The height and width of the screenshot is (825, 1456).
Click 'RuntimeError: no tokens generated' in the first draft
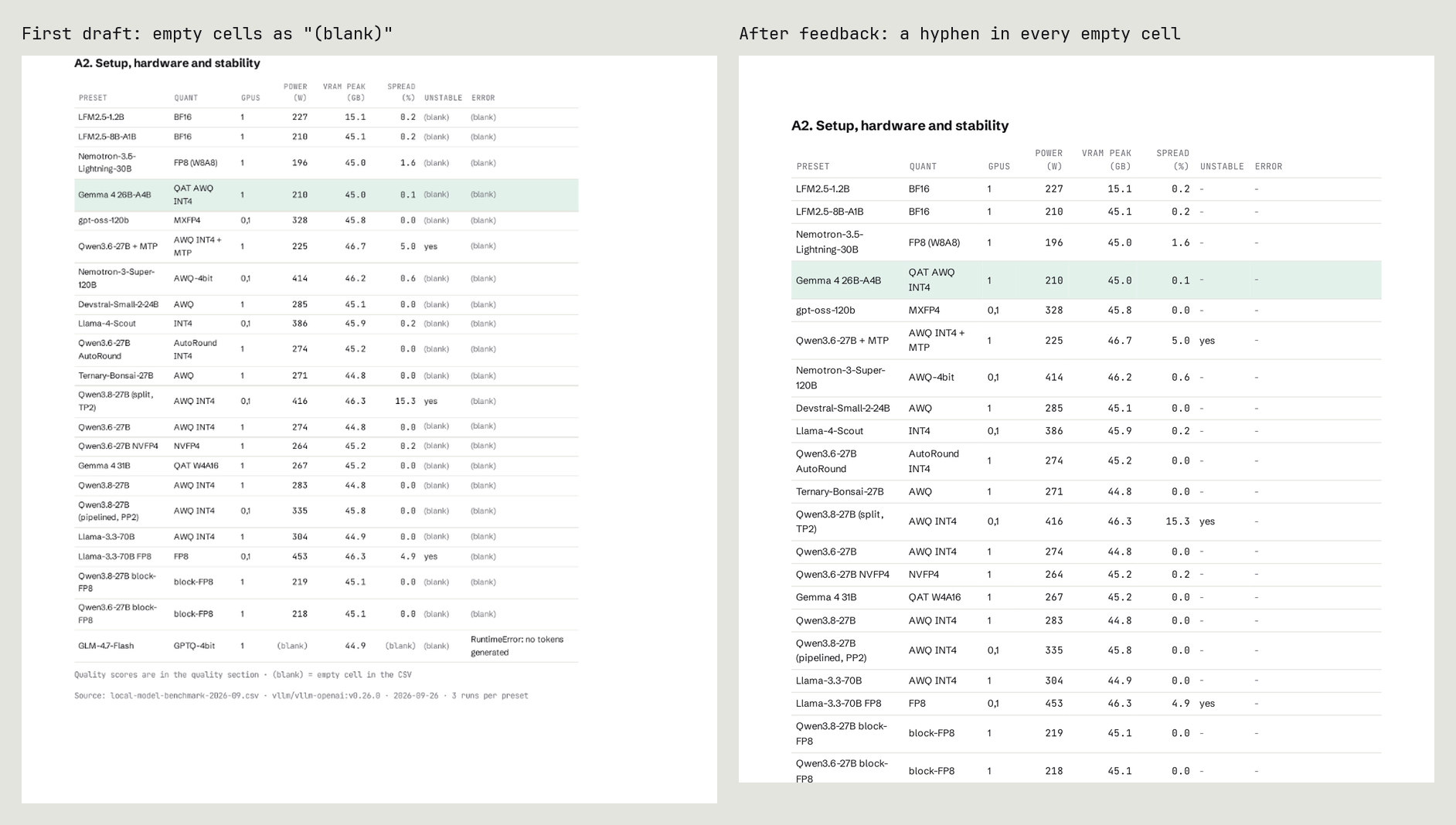pos(517,646)
